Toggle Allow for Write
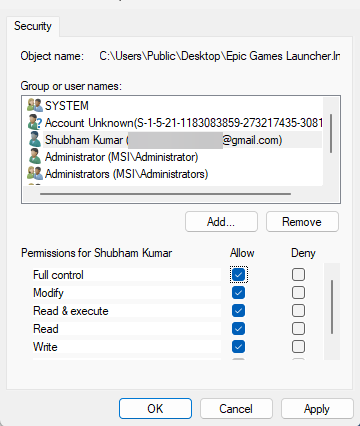 pos(238,347)
